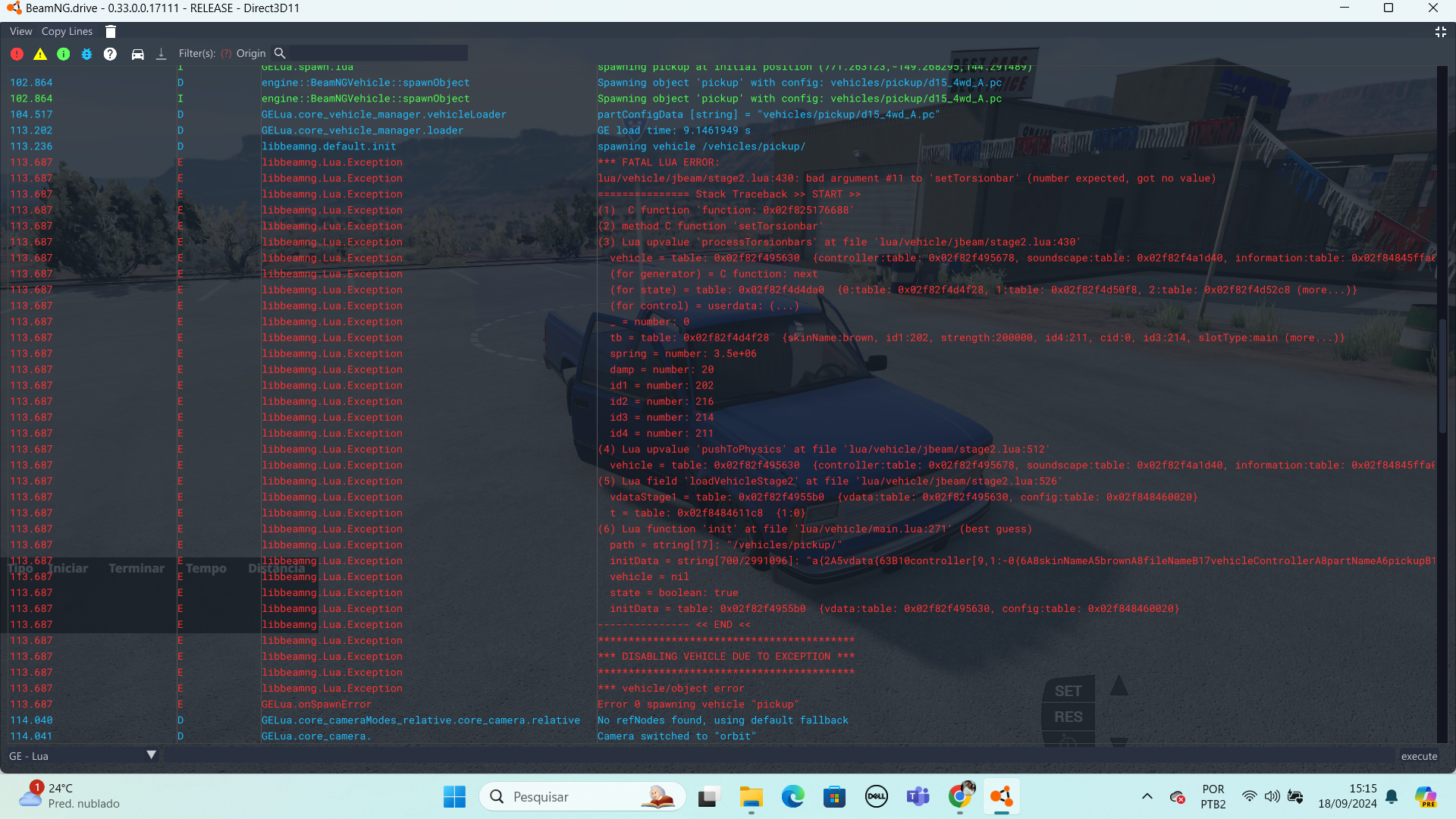
Task: Click the collapse window icon at top right
Action: tap(1440, 31)
